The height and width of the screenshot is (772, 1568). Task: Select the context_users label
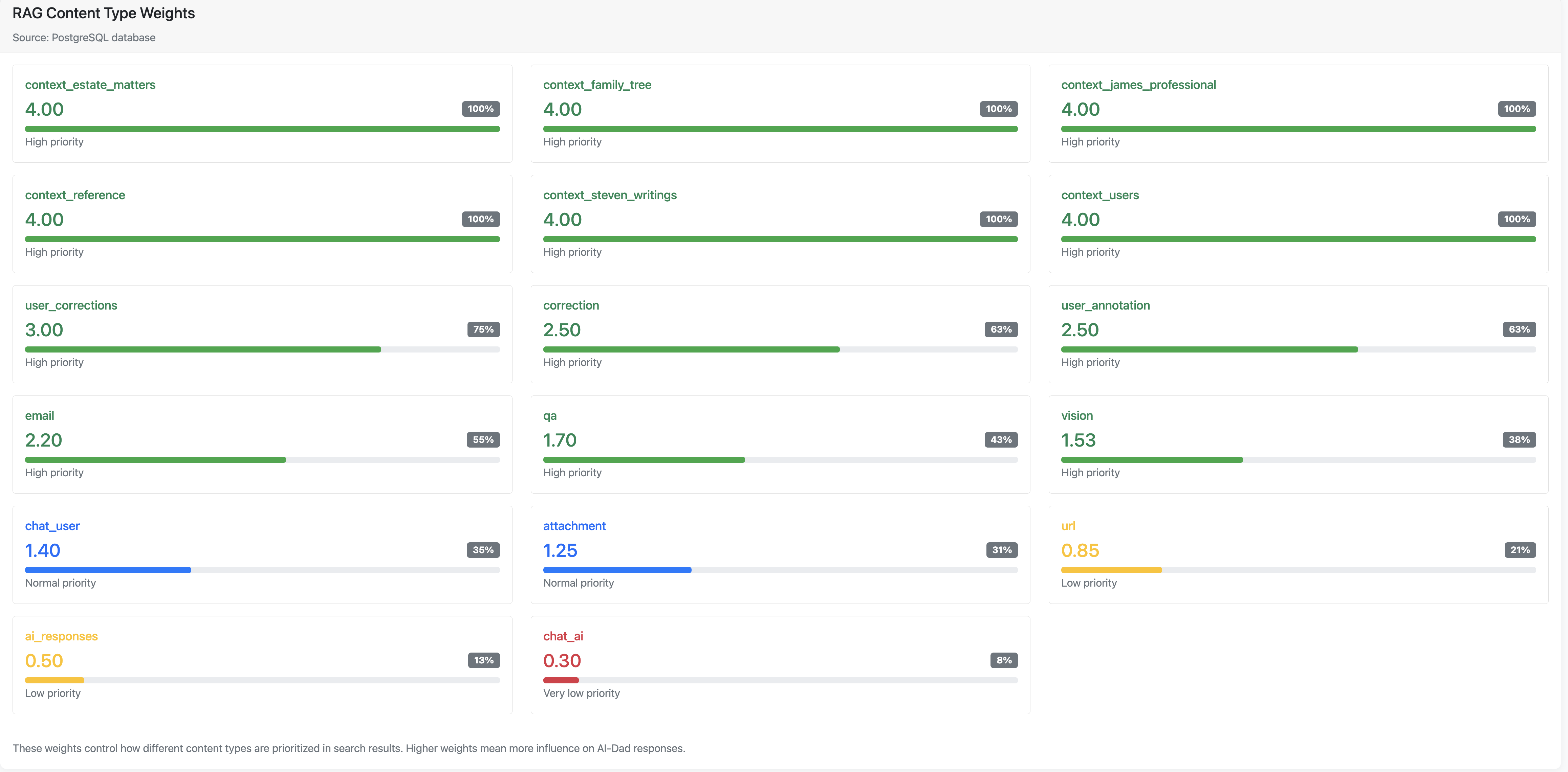(1100, 195)
